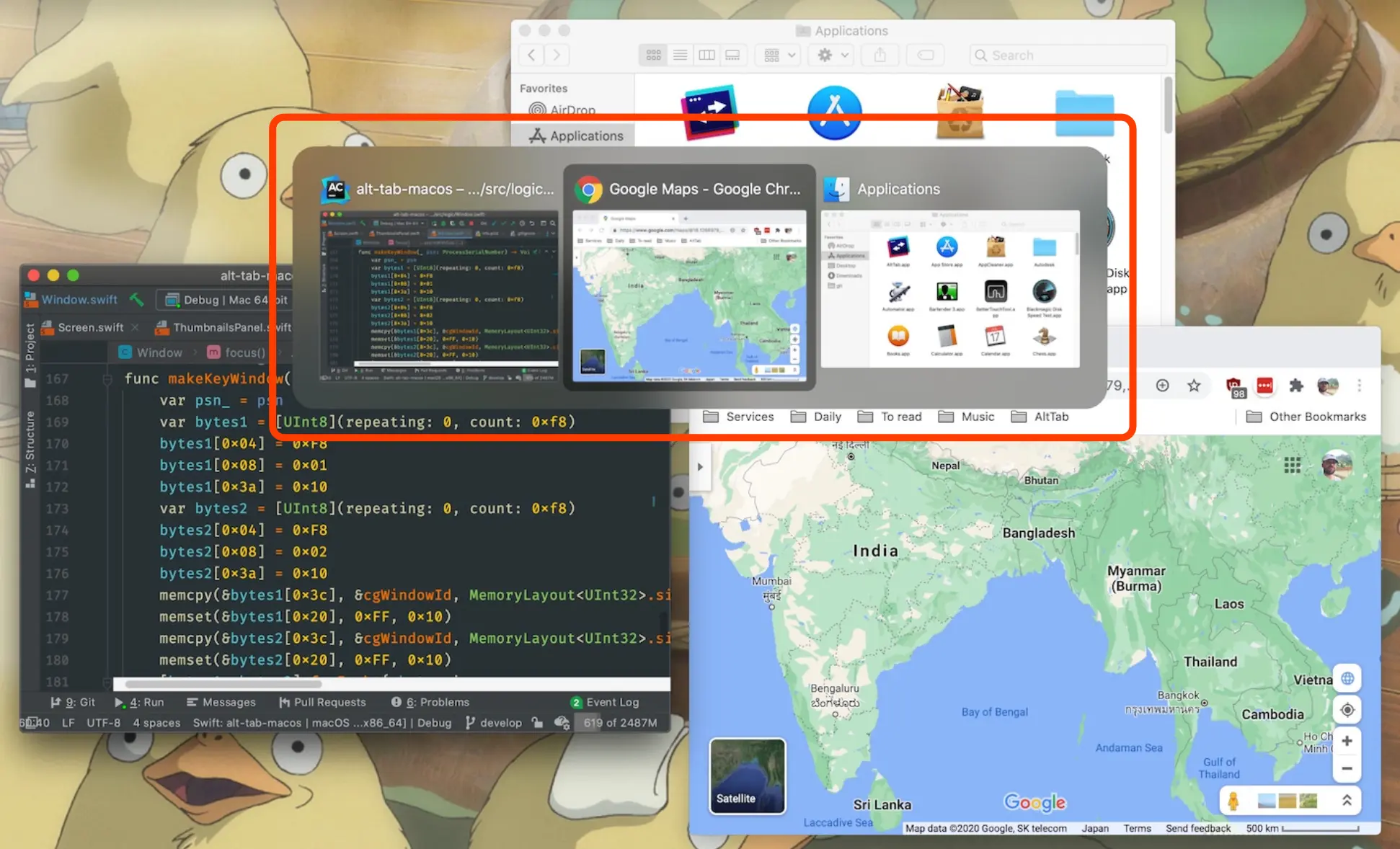Close the Screen.swift editor tab

135,327
